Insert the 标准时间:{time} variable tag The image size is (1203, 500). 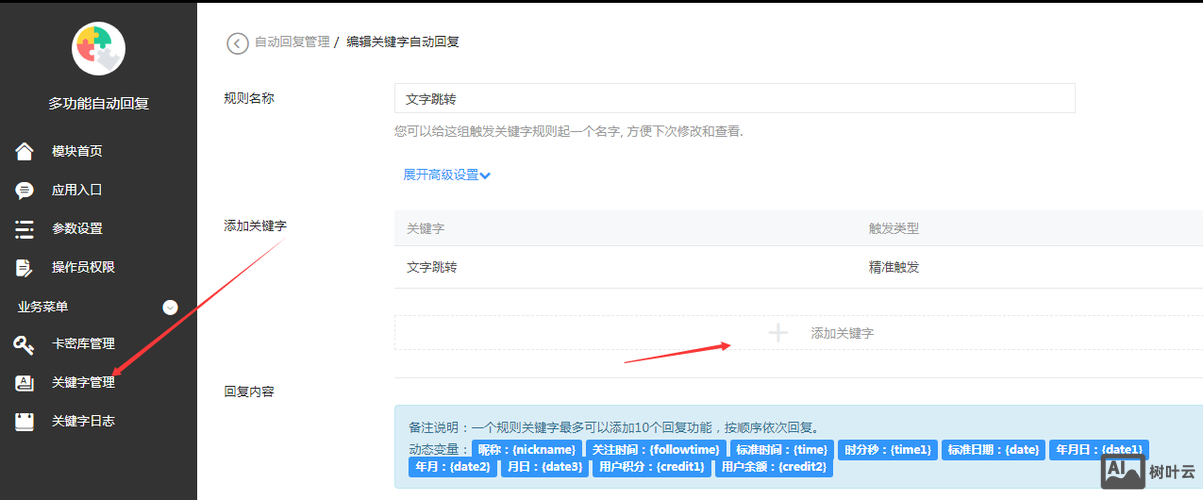pos(781,450)
